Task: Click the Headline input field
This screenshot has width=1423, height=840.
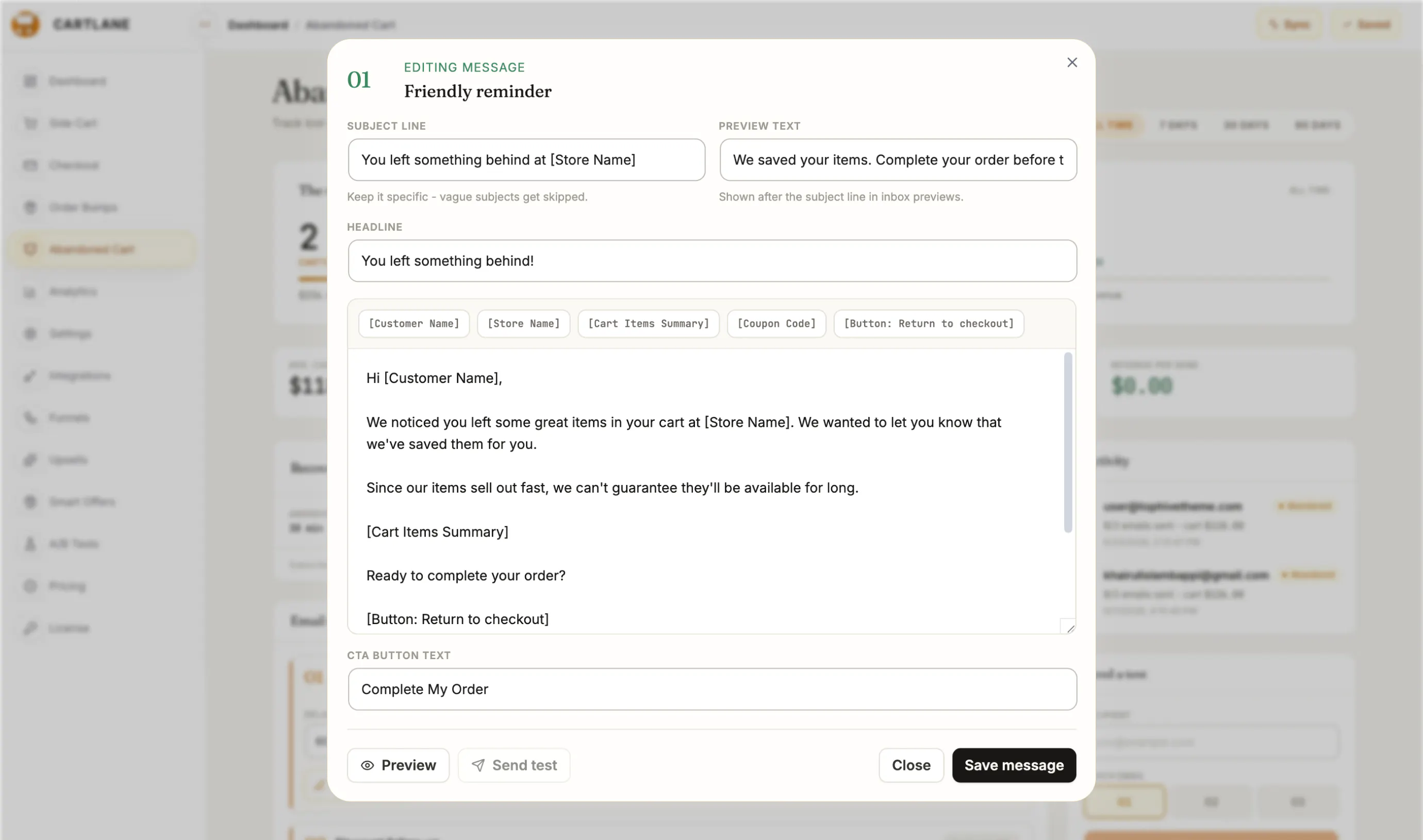Action: [712, 260]
